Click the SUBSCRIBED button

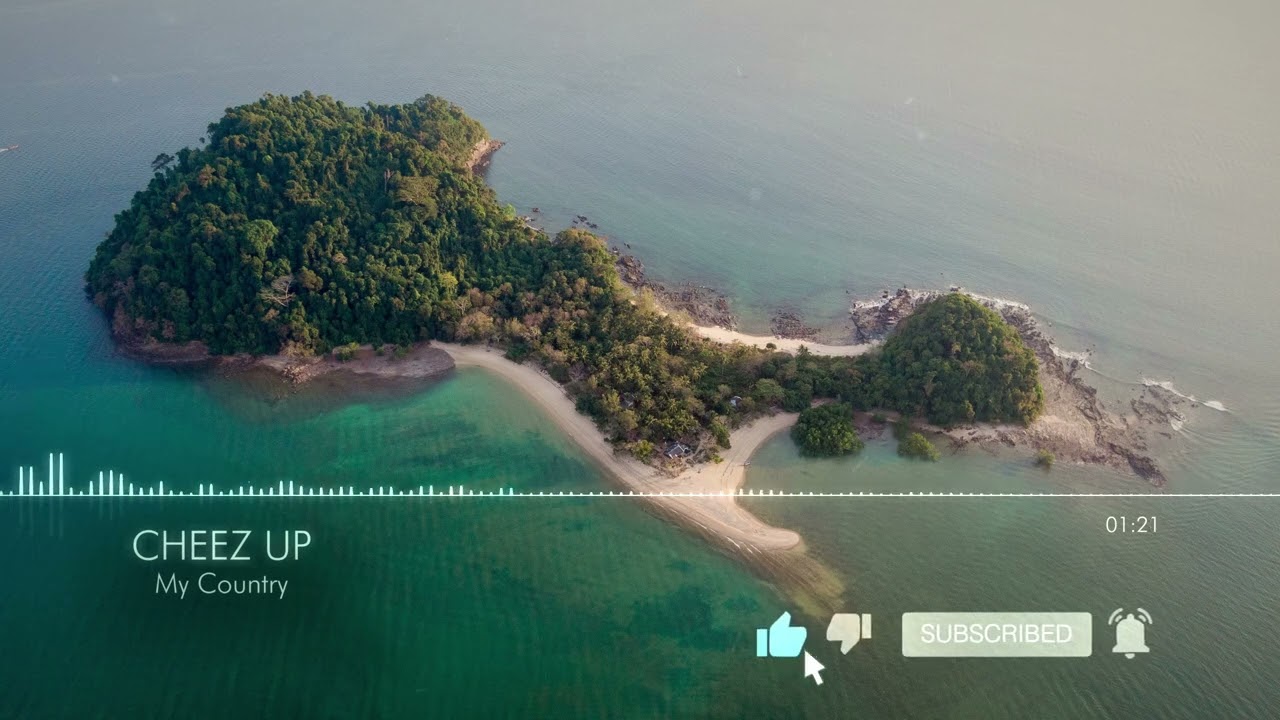(996, 634)
